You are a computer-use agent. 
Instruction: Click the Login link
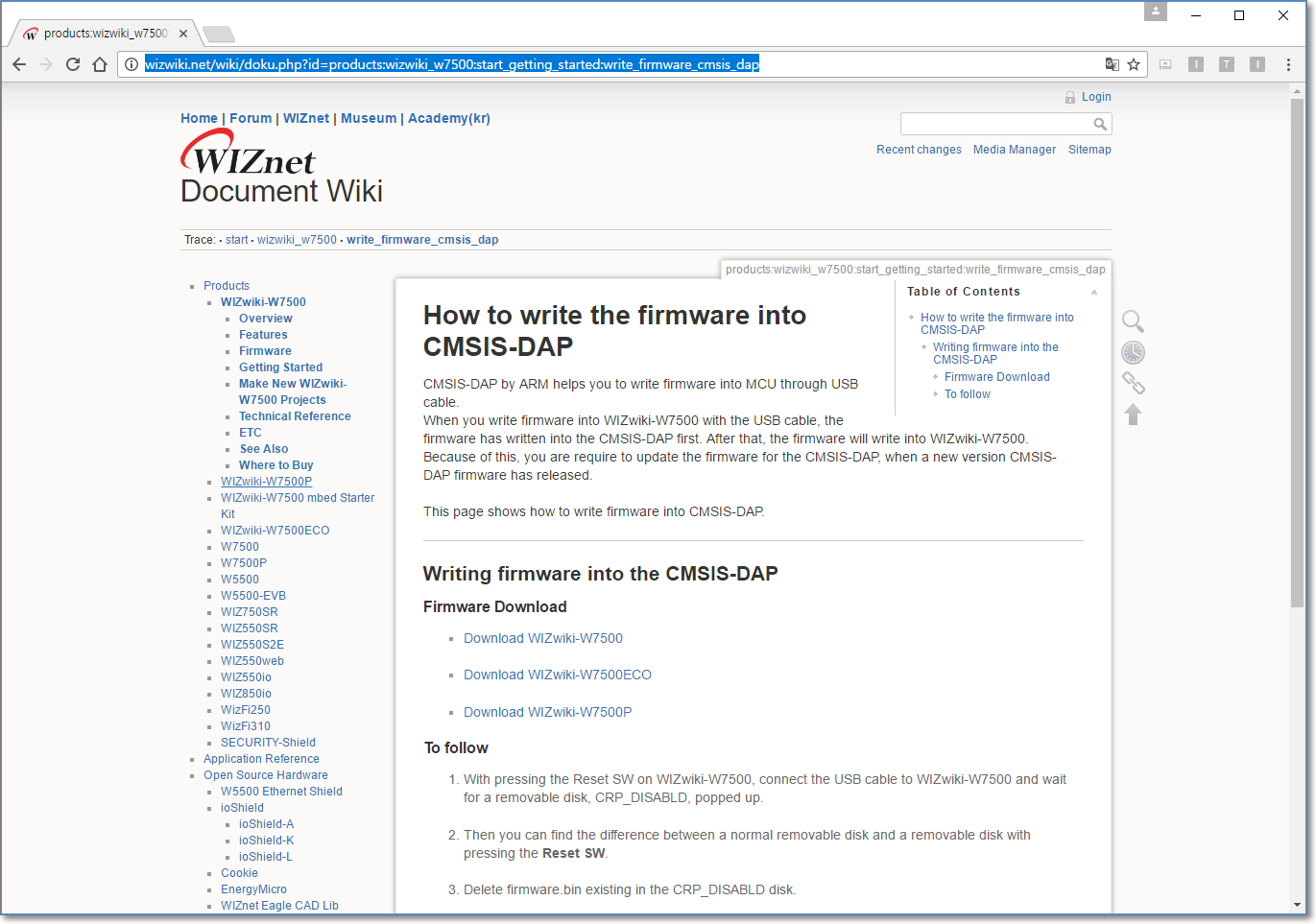1096,97
